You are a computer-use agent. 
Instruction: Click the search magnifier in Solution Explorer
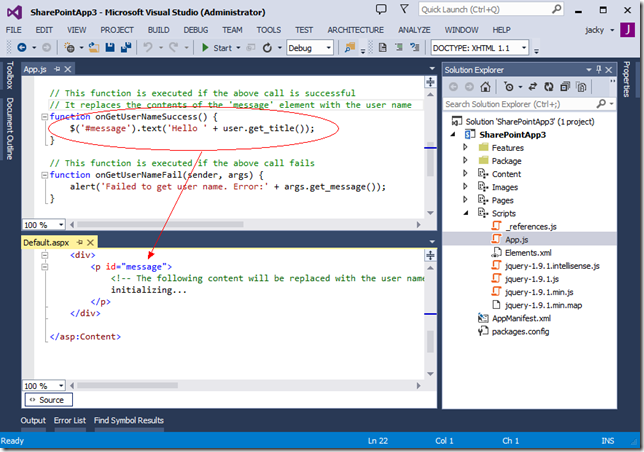coord(601,104)
